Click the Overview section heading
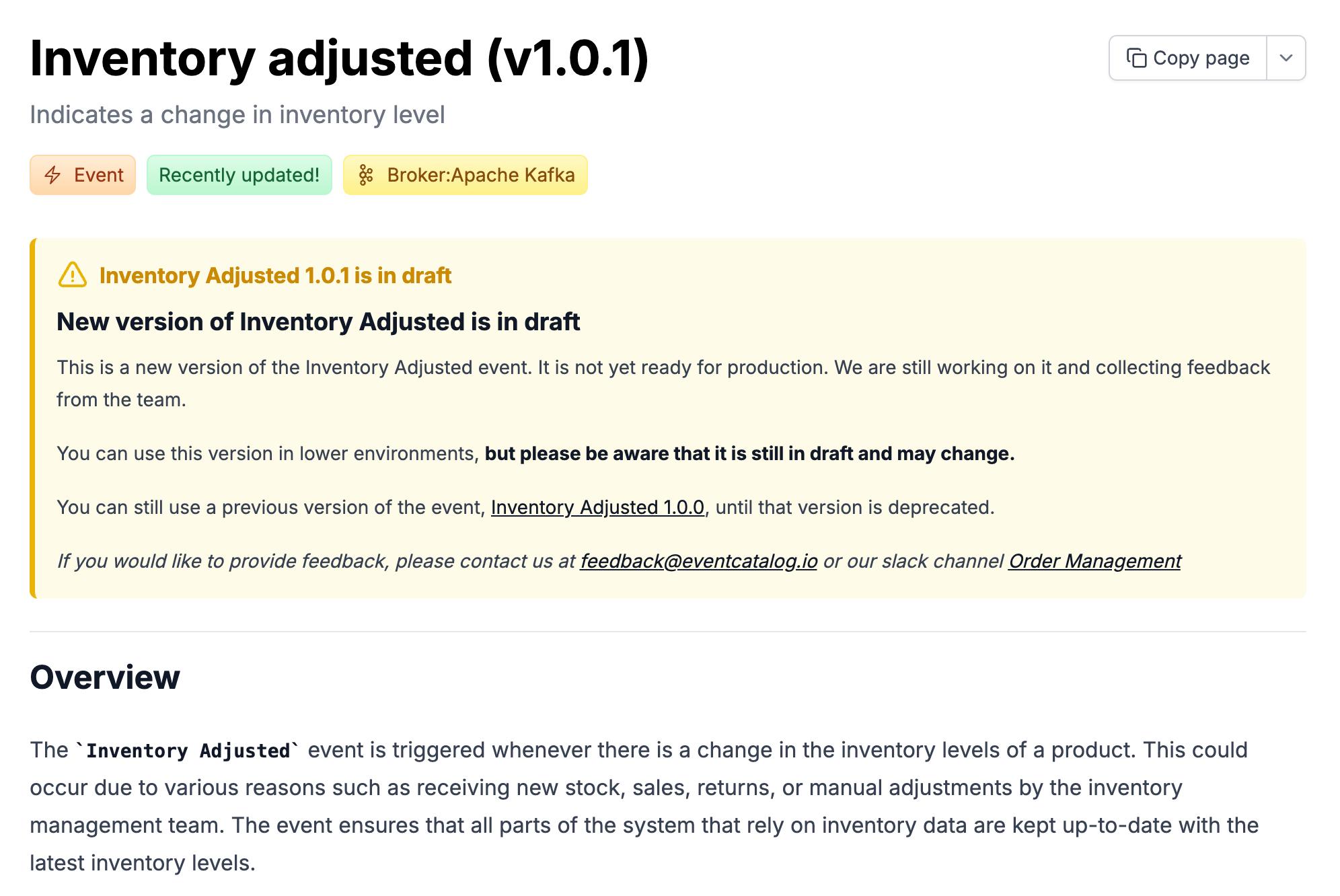The height and width of the screenshot is (896, 1340). coord(105,677)
